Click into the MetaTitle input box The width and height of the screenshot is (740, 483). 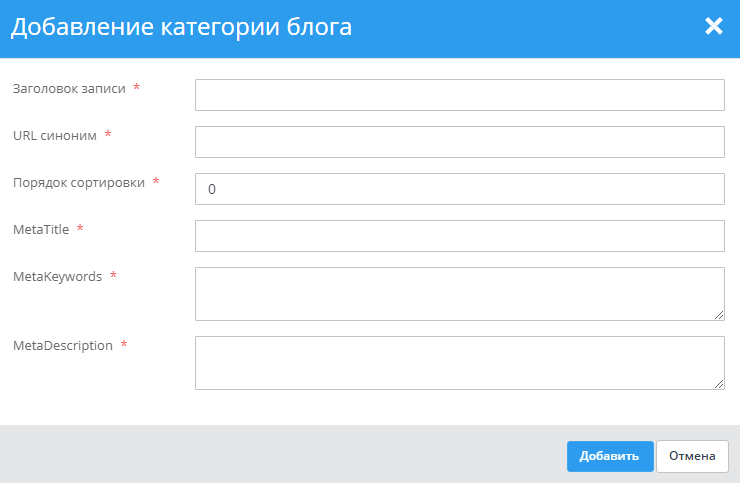click(x=460, y=236)
